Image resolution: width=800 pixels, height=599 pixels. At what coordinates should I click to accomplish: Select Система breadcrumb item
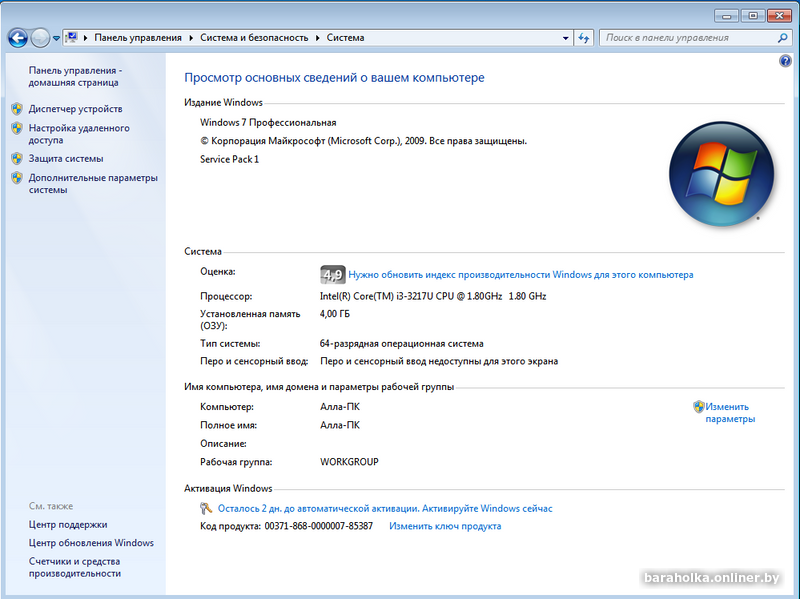coord(345,38)
